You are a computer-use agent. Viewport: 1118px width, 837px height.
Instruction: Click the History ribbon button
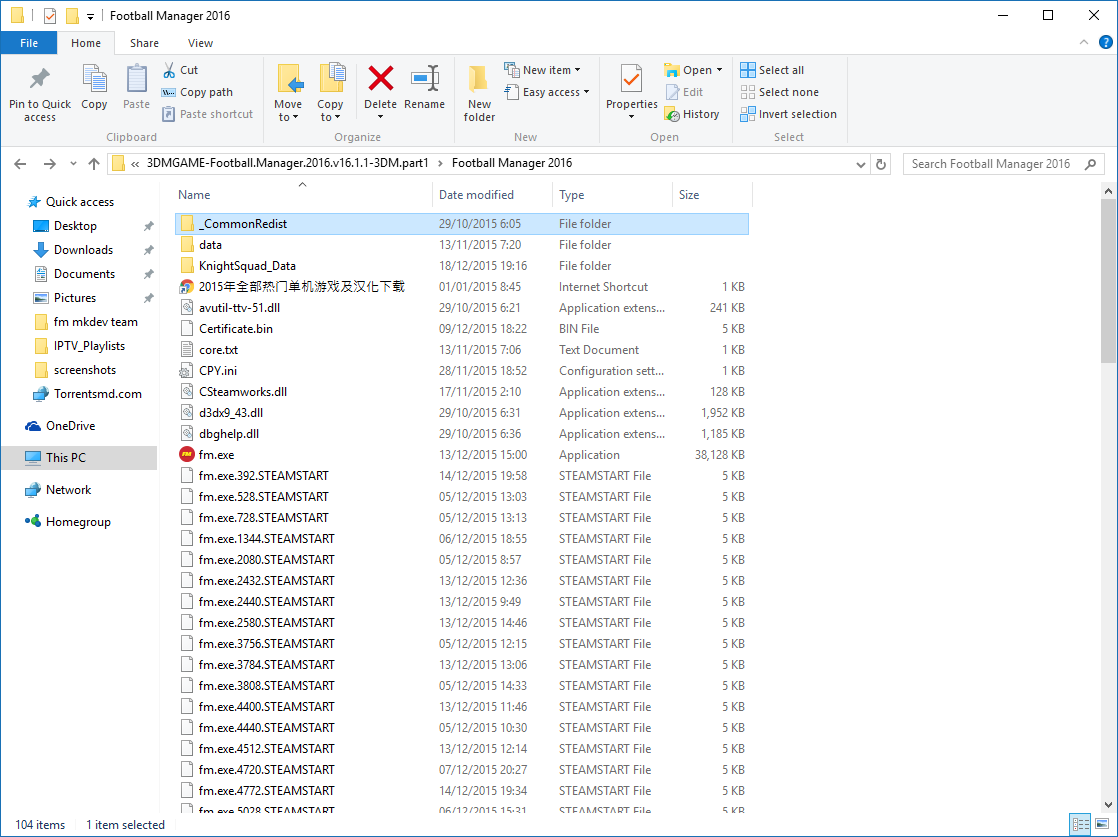692,114
